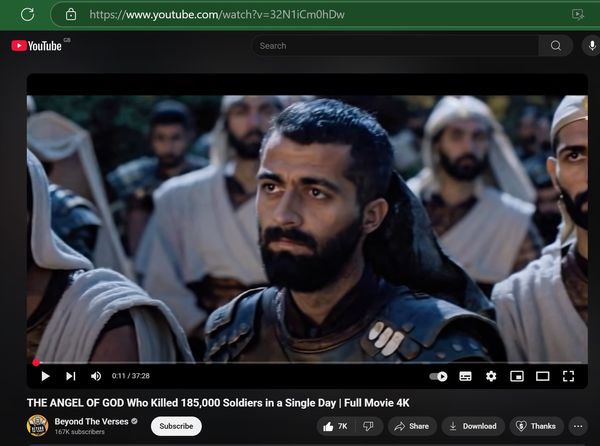This screenshot has height=446, width=600.
Task: Send a Thanks to the creator
Action: click(x=536, y=426)
